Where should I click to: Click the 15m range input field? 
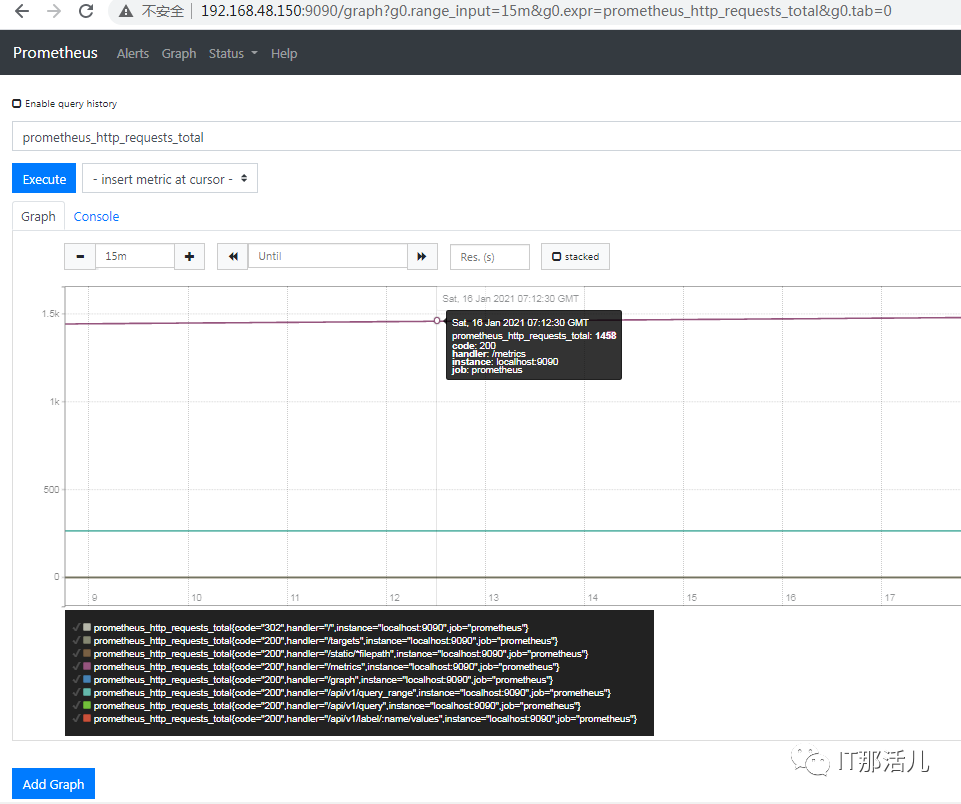(135, 256)
